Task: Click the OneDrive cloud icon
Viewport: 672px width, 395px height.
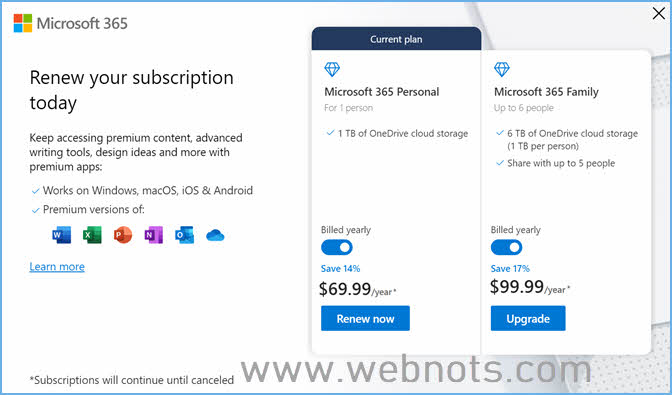Action: tap(215, 235)
